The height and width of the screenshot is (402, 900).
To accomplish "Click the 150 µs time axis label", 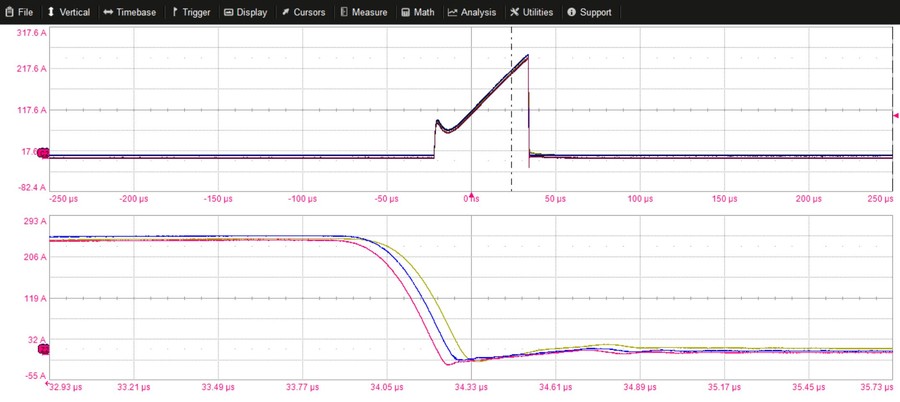I will pos(724,199).
